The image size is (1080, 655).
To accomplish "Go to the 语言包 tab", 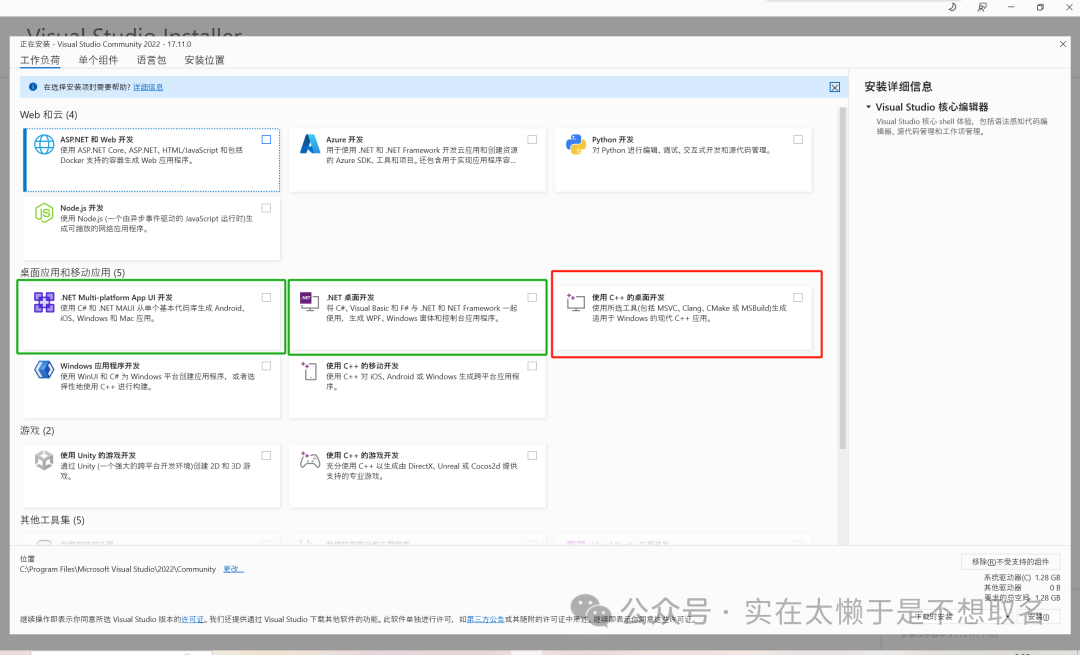I will (152, 60).
